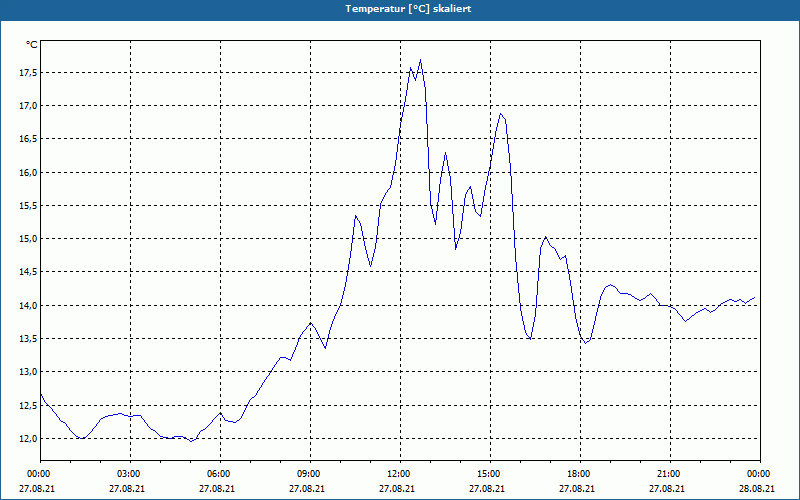The width and height of the screenshot is (800, 500).
Task: Click the 12,5 y-axis value
Action: (x=28, y=406)
